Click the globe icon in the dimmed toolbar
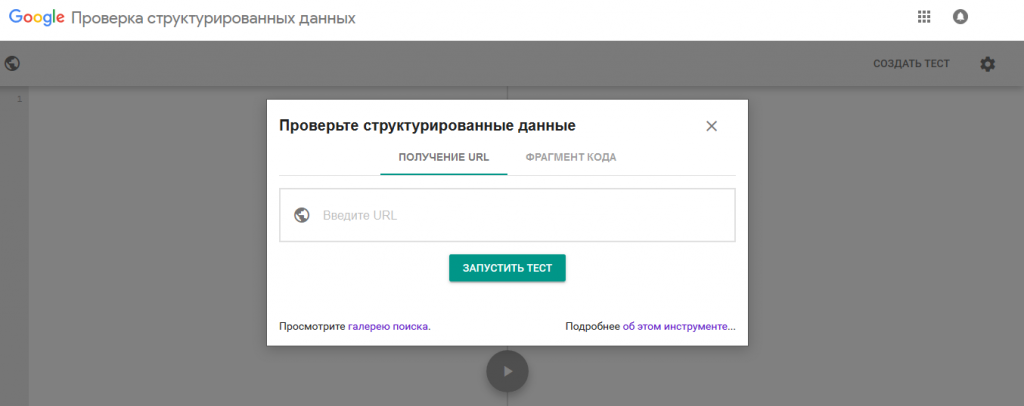Viewport: 1024px width, 406px height. pos(12,63)
